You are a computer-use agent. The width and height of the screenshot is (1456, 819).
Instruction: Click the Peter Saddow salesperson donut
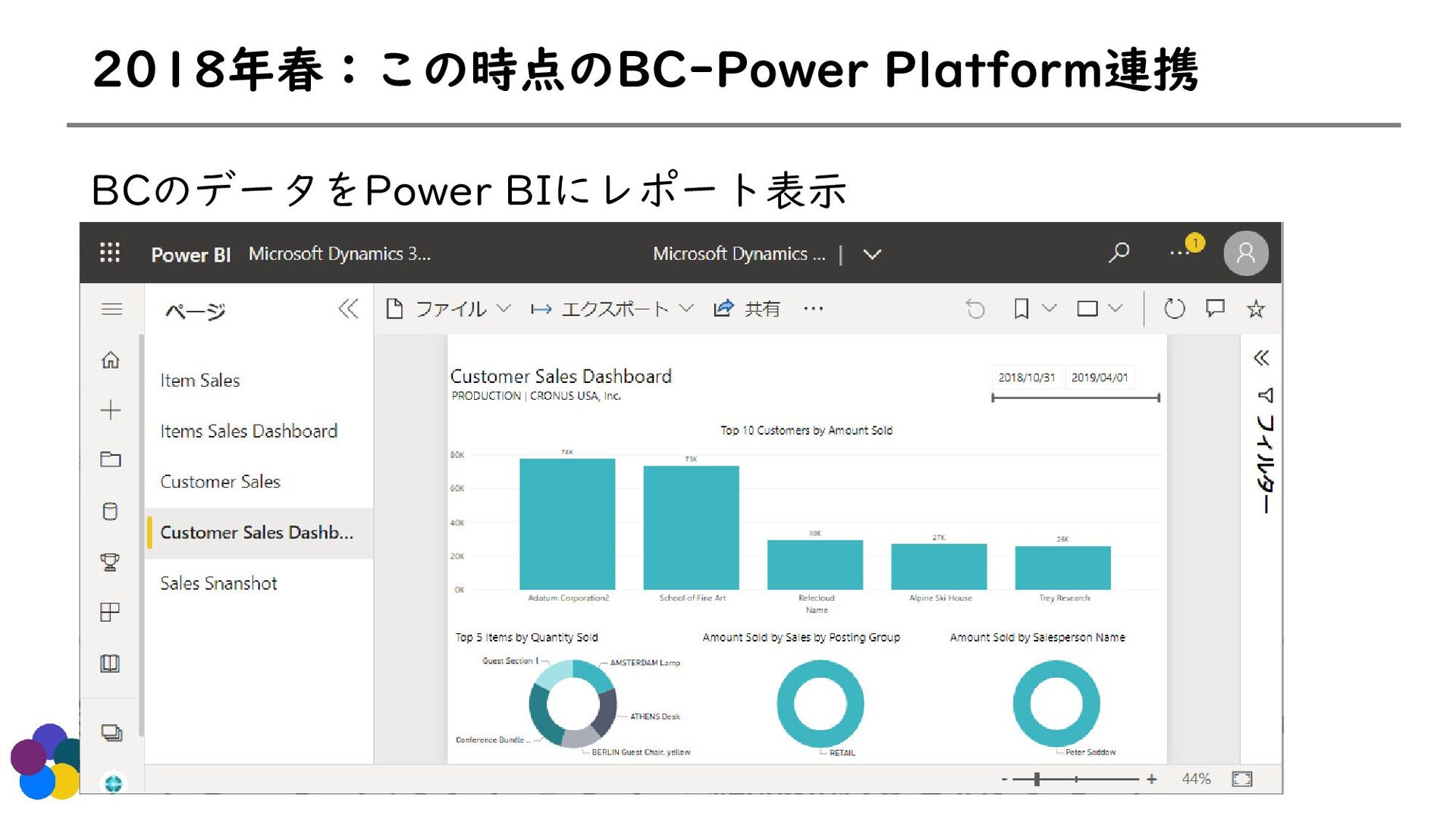tap(1056, 704)
